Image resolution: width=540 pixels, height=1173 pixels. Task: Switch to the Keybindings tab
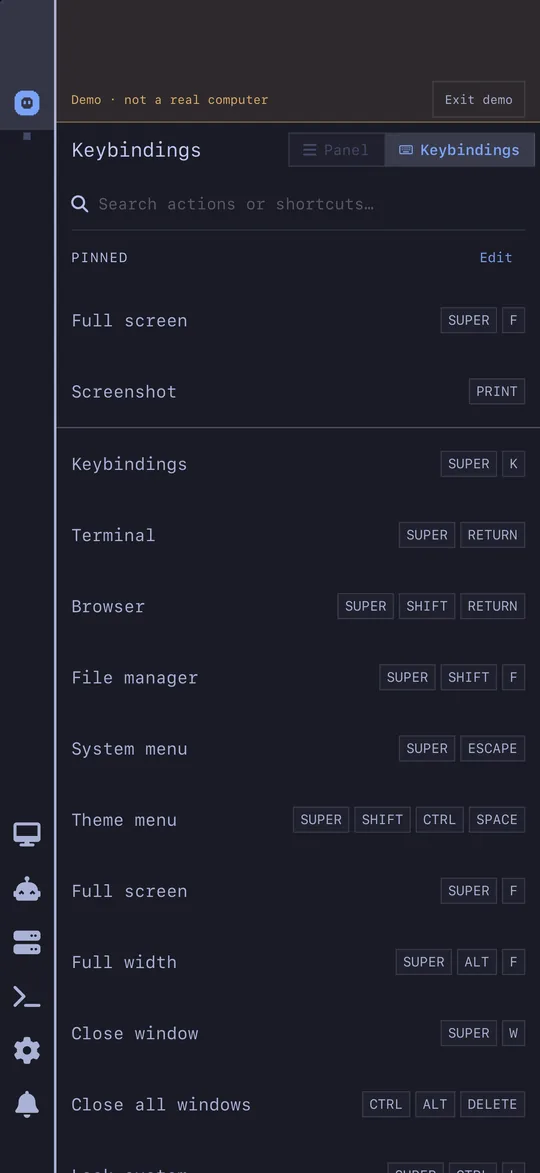(x=459, y=150)
